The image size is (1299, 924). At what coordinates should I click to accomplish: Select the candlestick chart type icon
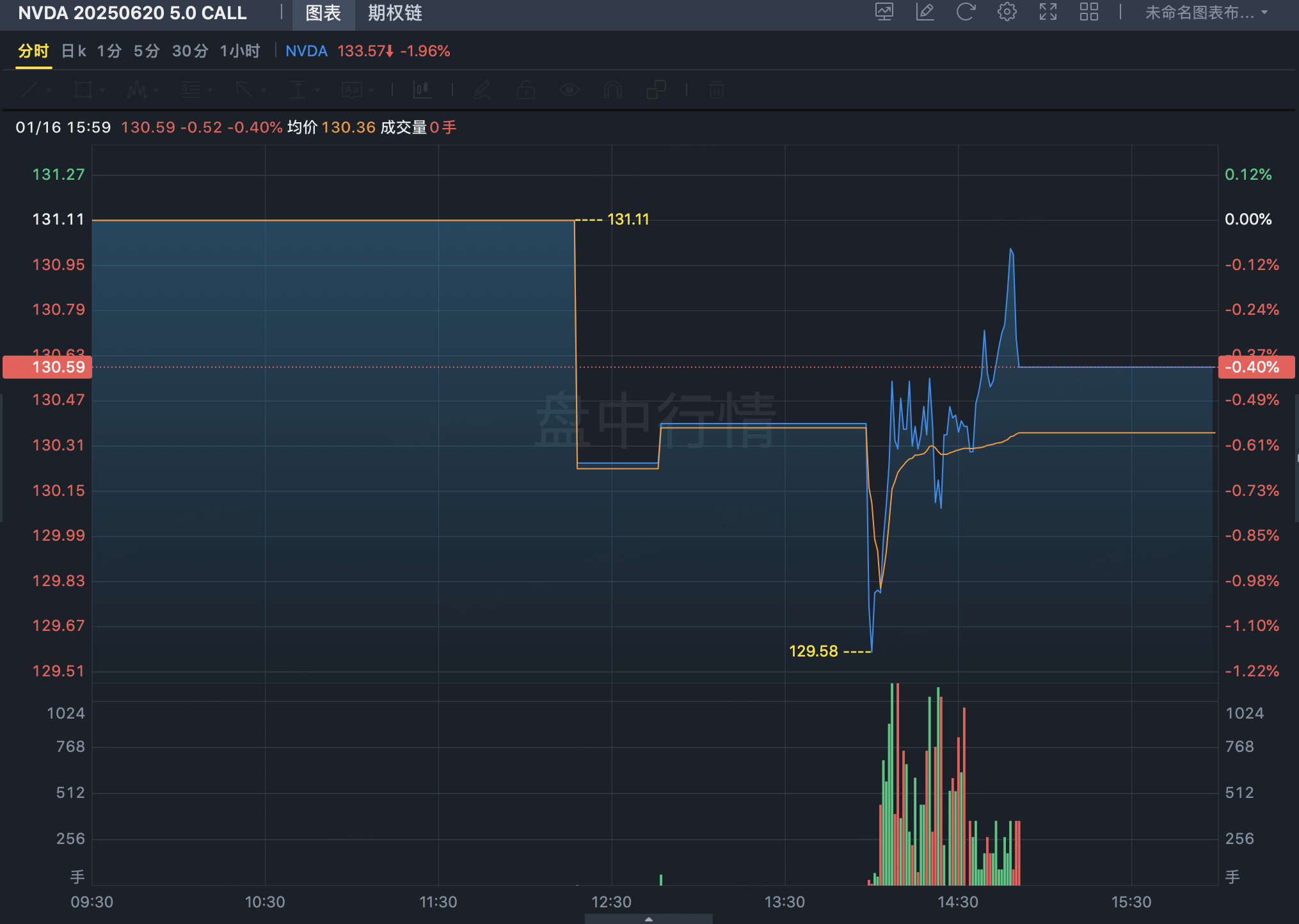pos(422,90)
